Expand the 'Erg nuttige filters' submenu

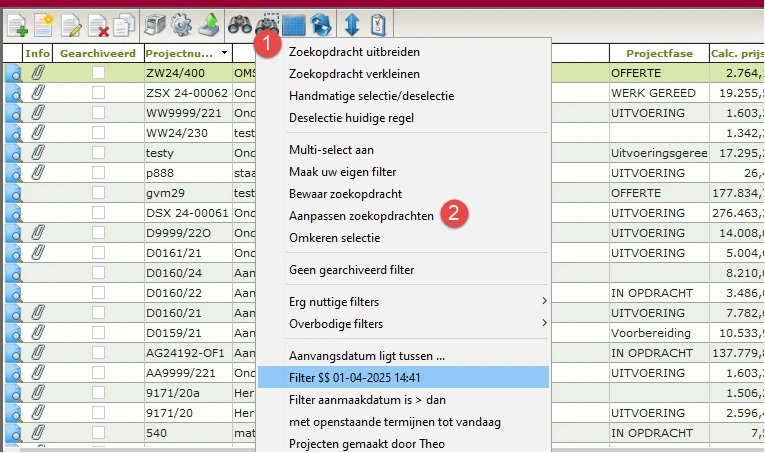pos(400,301)
